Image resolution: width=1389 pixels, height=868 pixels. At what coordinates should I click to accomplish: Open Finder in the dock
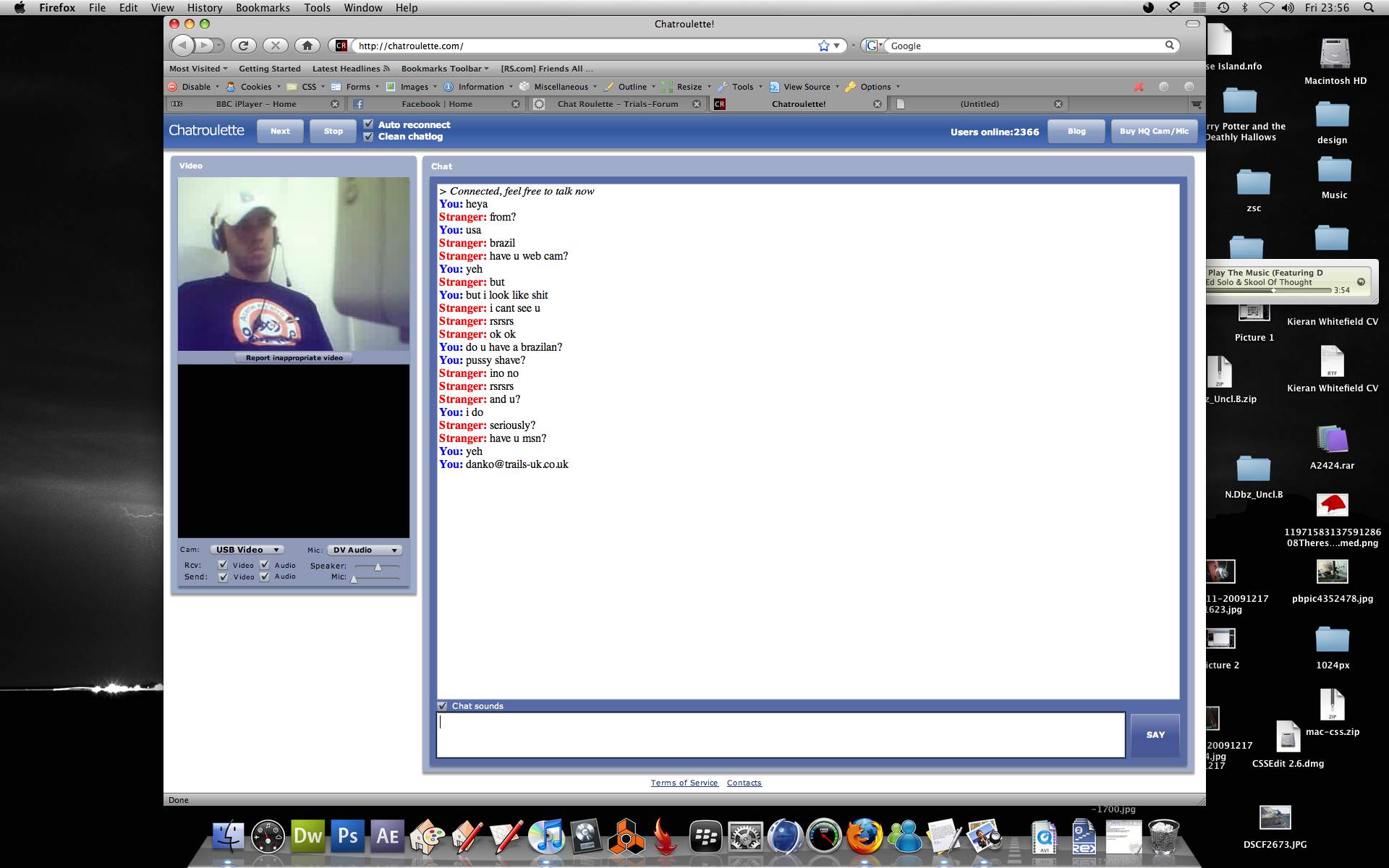pos(228,836)
